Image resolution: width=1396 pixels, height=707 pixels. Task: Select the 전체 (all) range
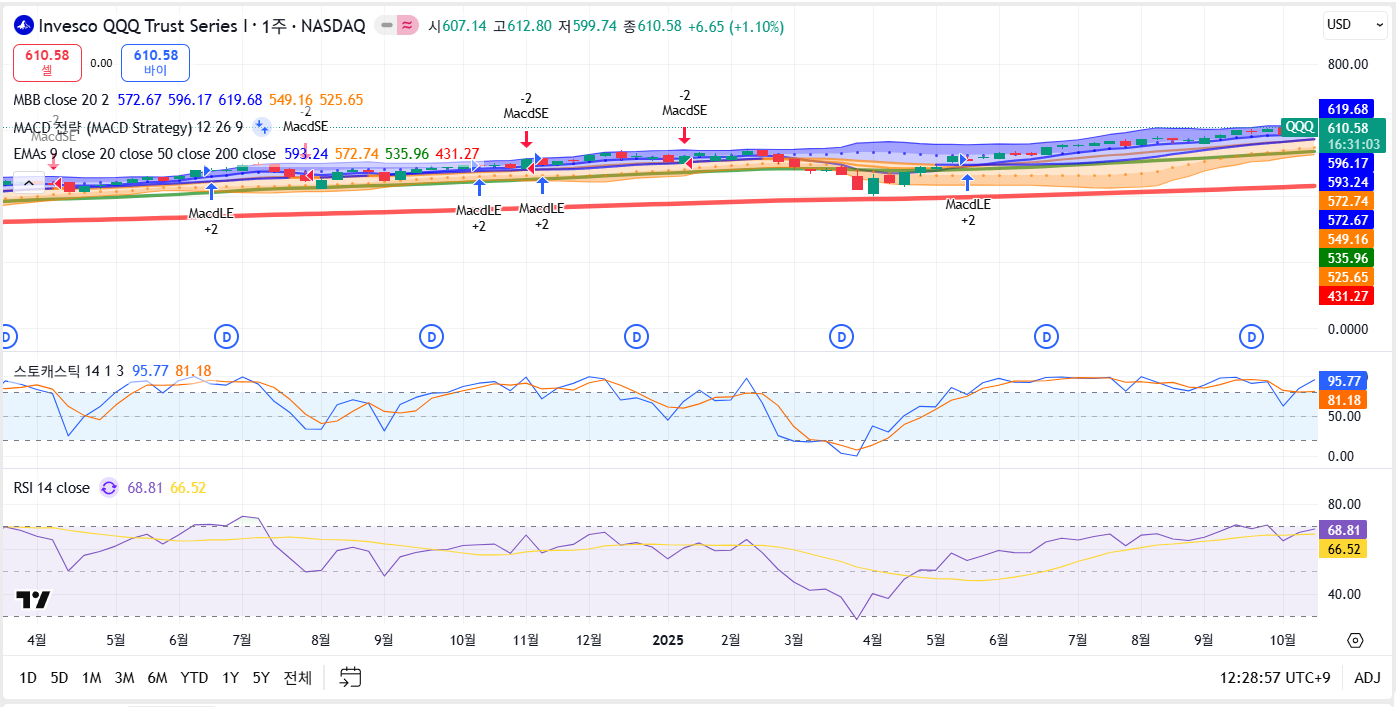click(x=297, y=677)
